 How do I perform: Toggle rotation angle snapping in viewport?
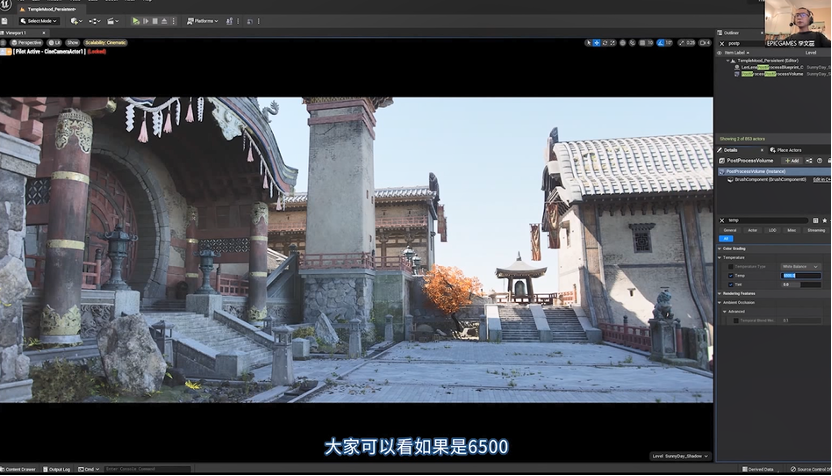click(660, 42)
